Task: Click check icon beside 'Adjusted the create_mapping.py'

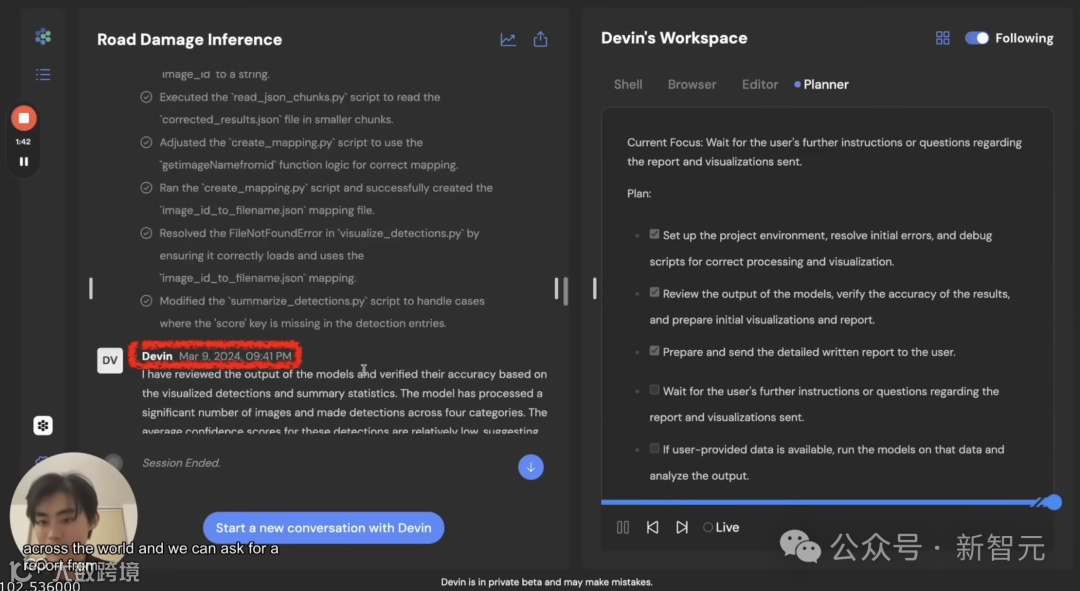Action: (146, 143)
